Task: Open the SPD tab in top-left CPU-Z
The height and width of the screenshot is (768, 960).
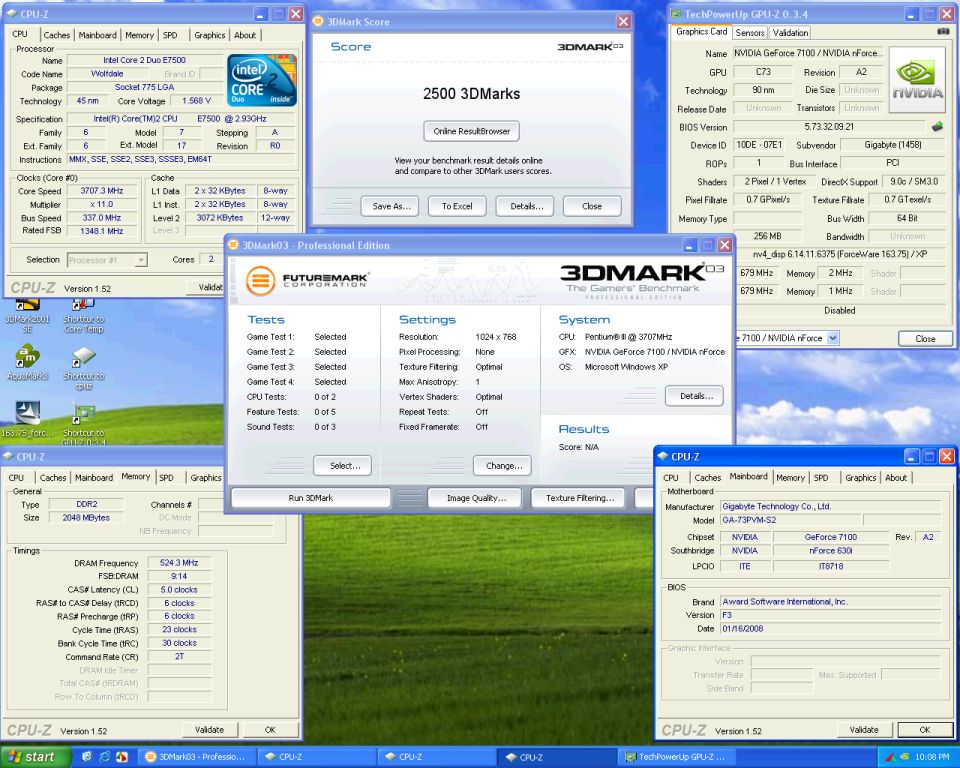Action: pos(170,36)
